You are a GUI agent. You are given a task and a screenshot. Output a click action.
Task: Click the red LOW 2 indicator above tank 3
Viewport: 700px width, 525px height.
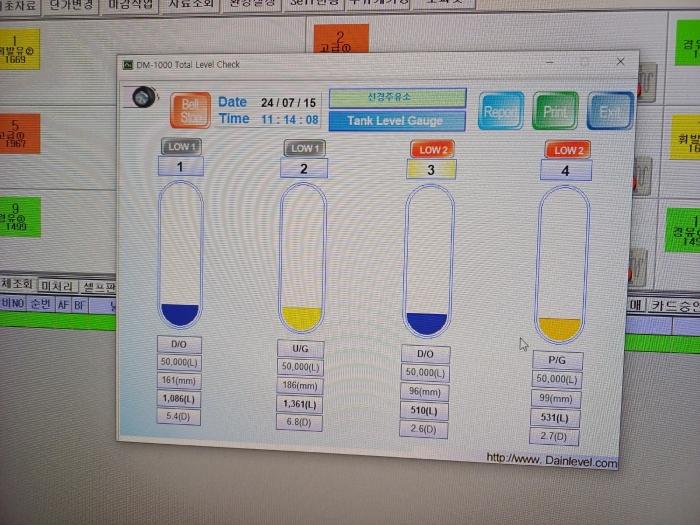pyautogui.click(x=433, y=150)
